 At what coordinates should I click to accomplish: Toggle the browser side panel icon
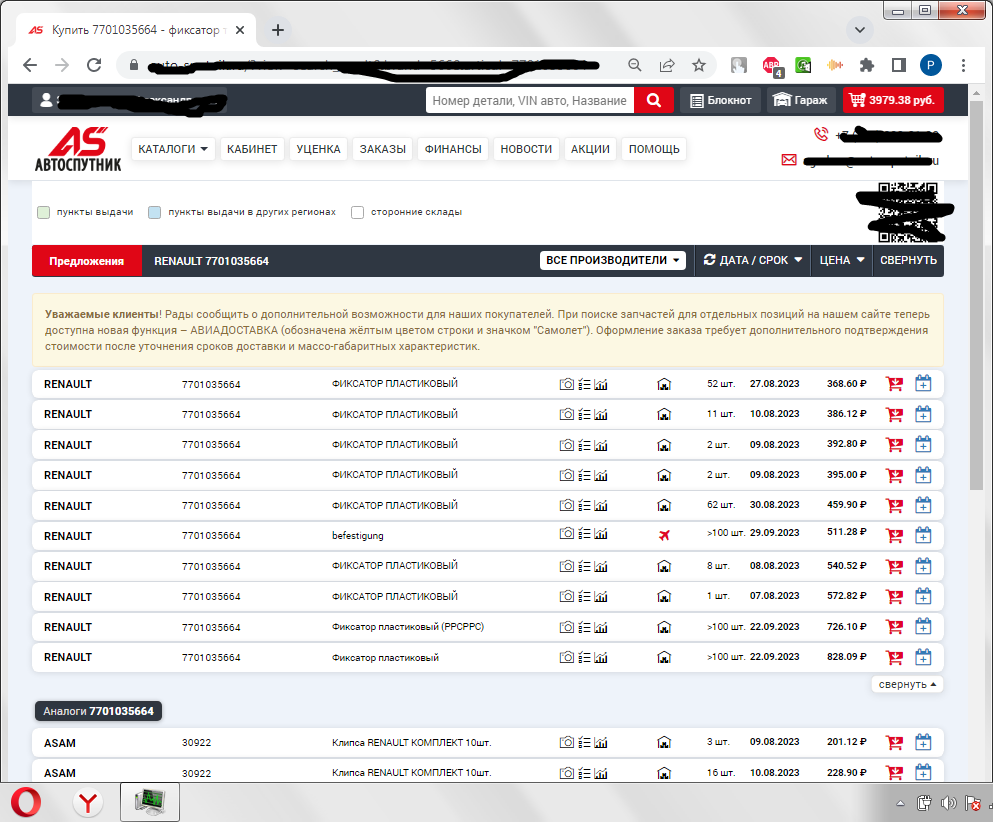pyautogui.click(x=899, y=65)
